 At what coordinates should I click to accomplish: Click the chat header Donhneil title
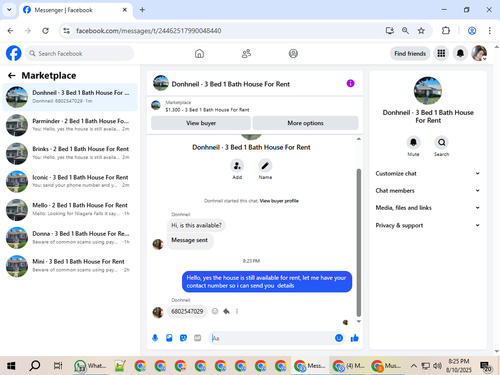pyautogui.click(x=231, y=84)
